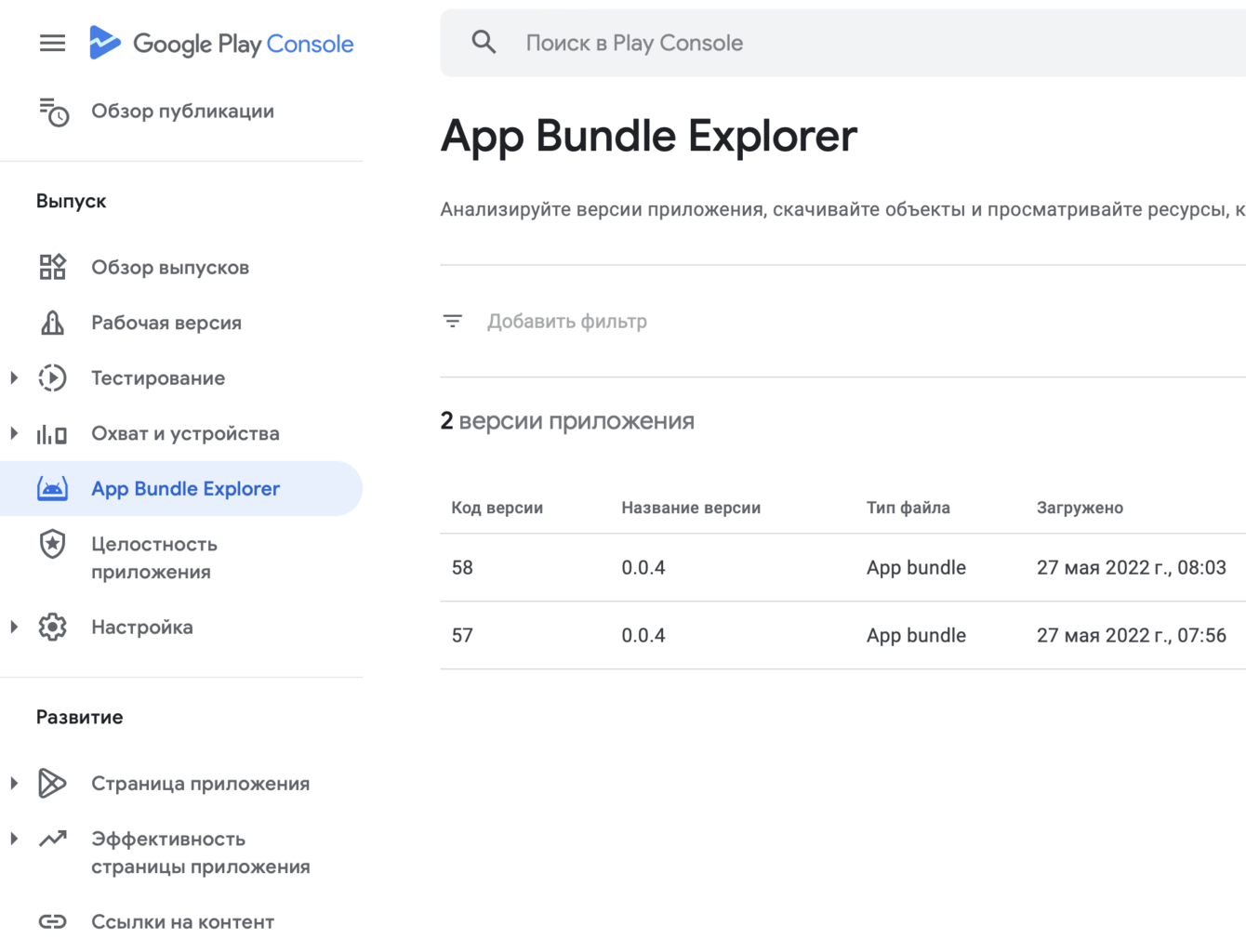Click the Обзор выпусков dashboard icon

click(x=53, y=267)
